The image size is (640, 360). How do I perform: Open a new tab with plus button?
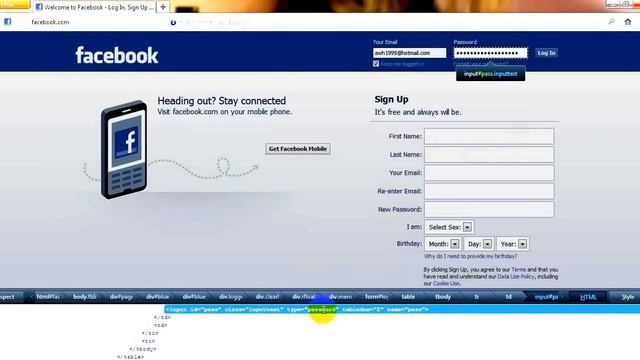[163, 7]
